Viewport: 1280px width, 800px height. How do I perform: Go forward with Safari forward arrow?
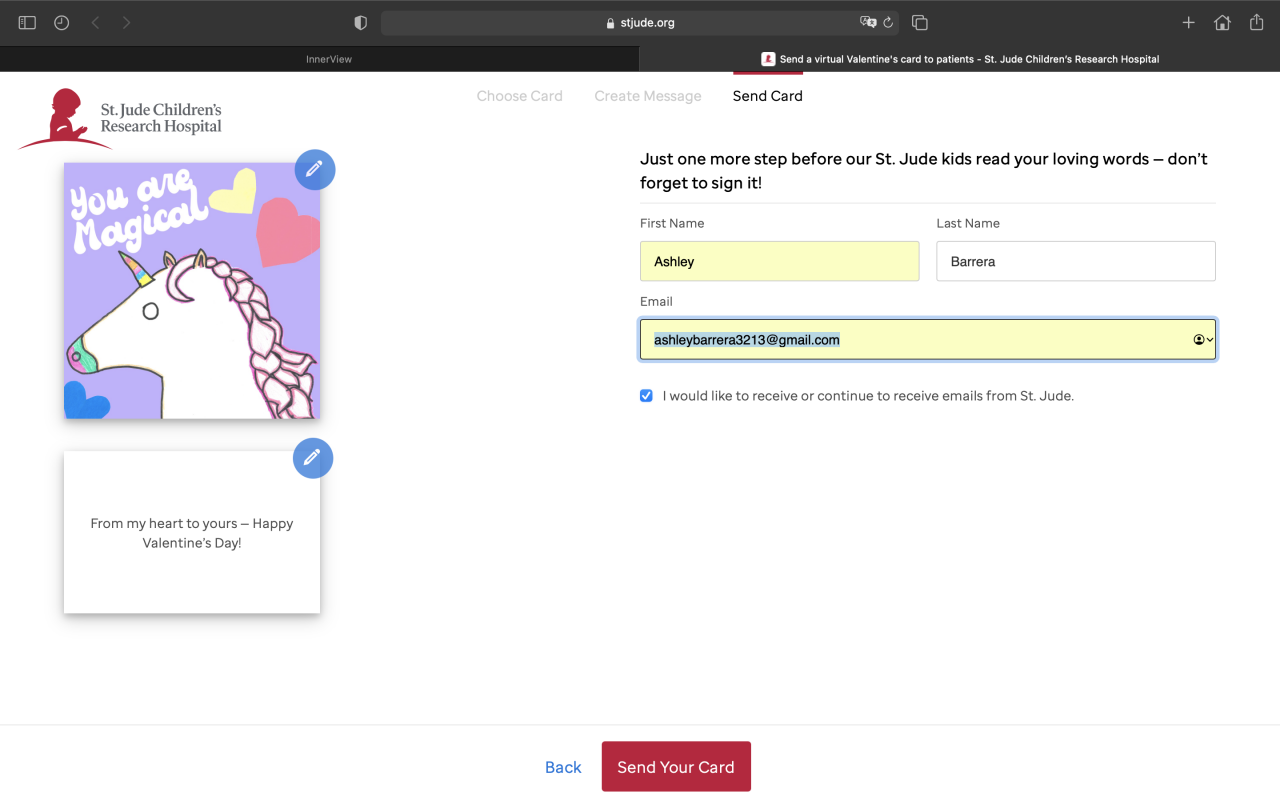(x=126, y=22)
